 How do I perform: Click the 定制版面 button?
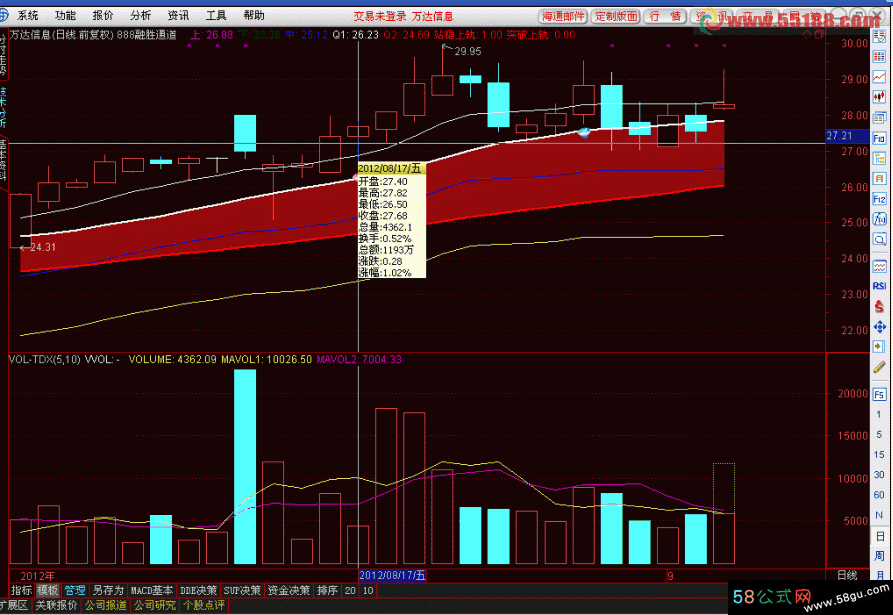616,16
